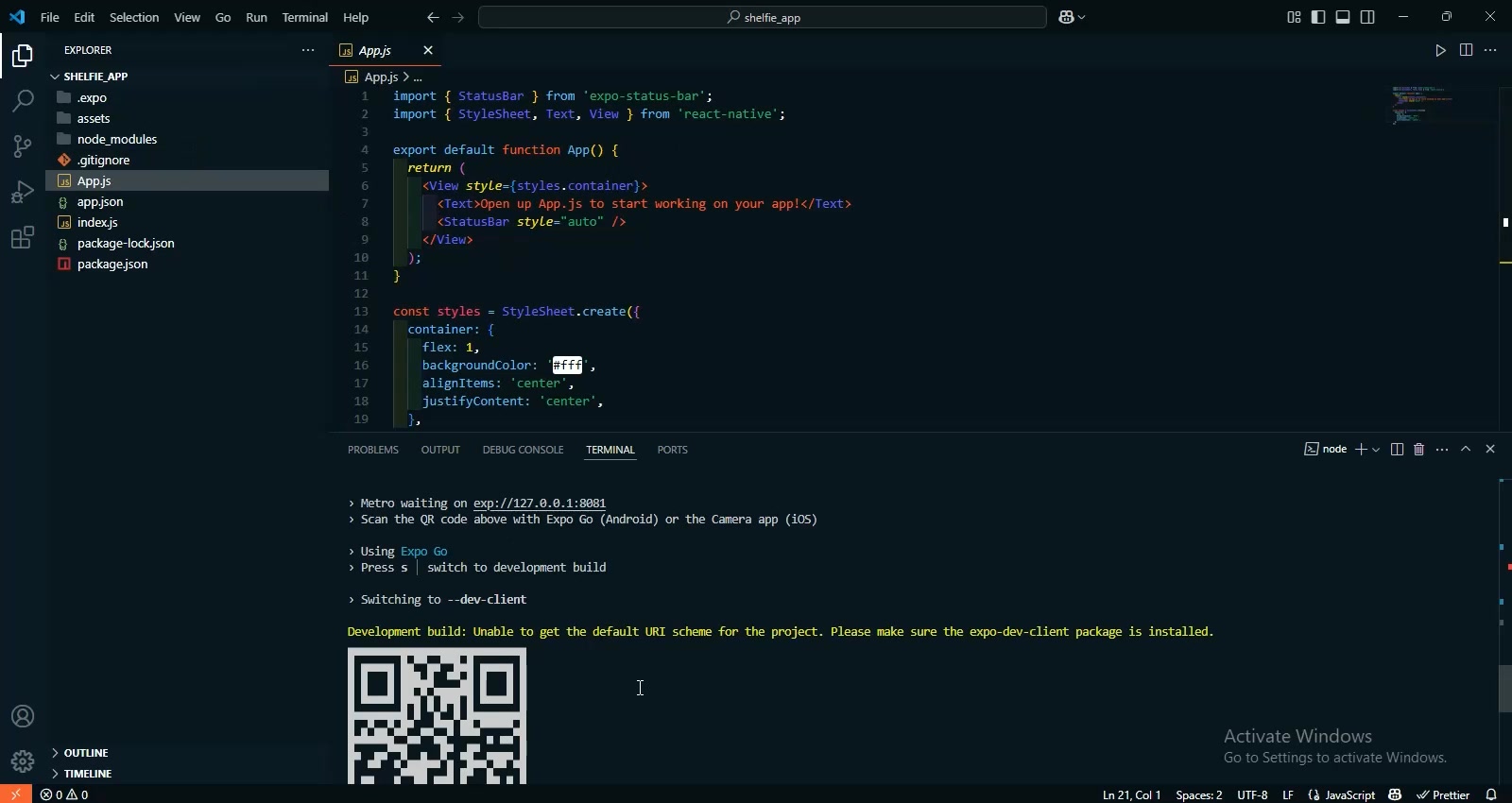Click the Prettier status item
The height and width of the screenshot is (803, 1512).
click(x=1444, y=795)
